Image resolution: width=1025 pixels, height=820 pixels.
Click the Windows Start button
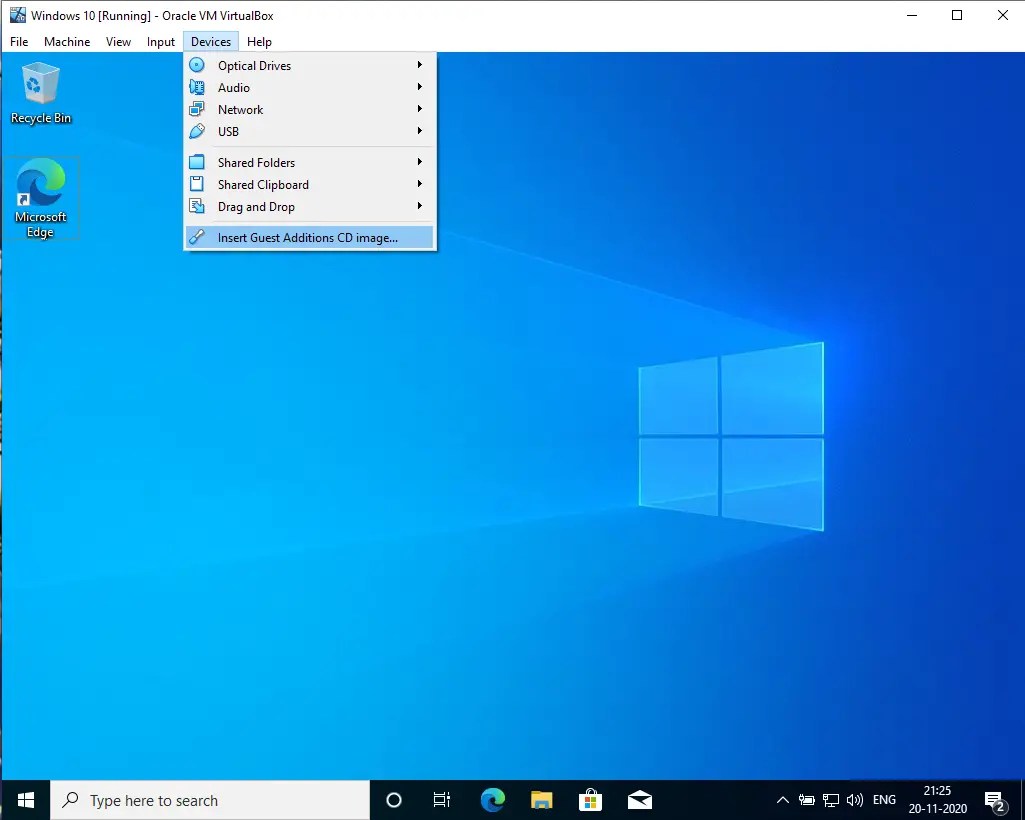pos(25,800)
